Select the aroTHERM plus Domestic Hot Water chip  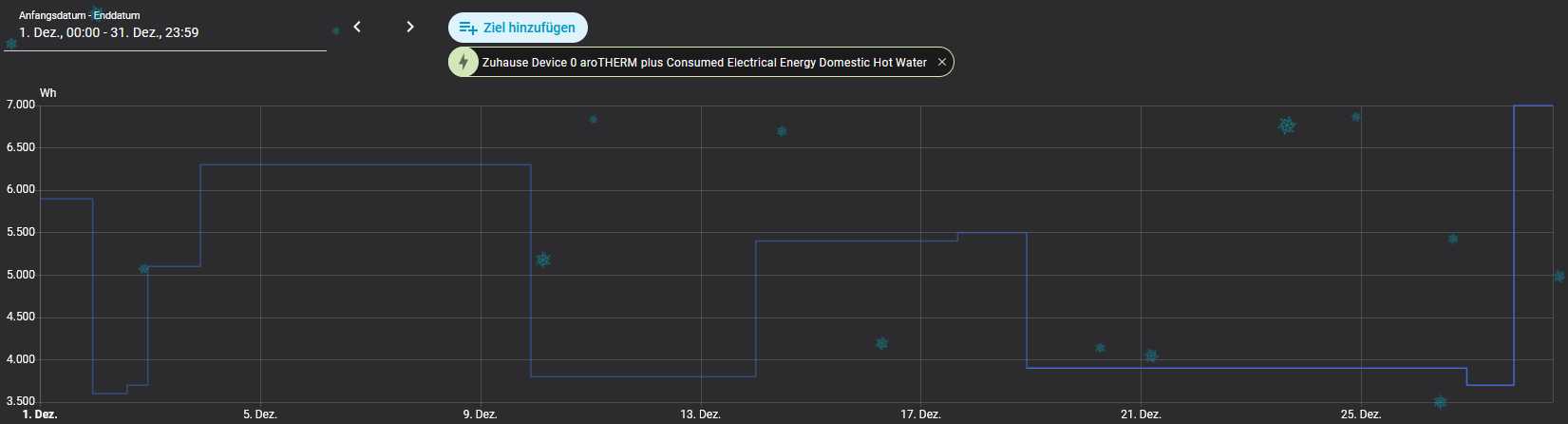pyautogui.click(x=704, y=63)
